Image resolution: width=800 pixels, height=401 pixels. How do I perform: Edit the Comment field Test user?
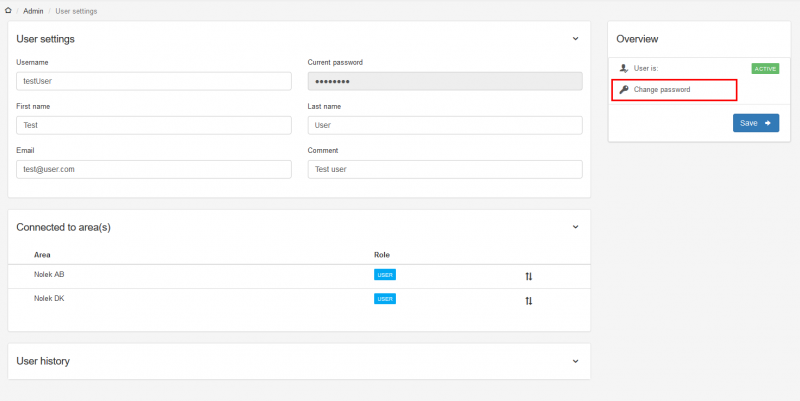tap(445, 169)
